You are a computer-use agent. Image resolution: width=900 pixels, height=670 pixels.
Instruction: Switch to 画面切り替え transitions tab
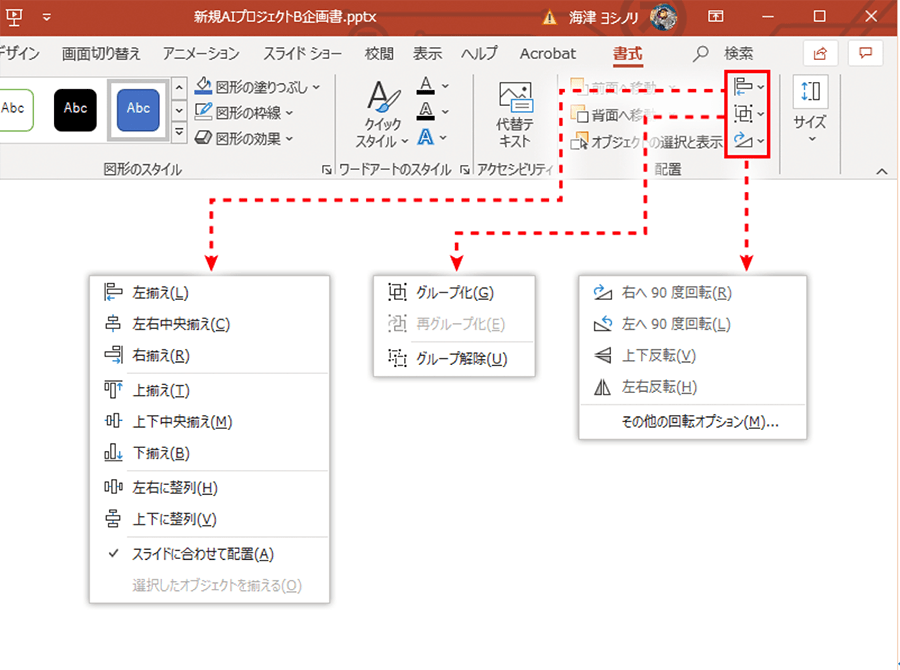pos(101,53)
